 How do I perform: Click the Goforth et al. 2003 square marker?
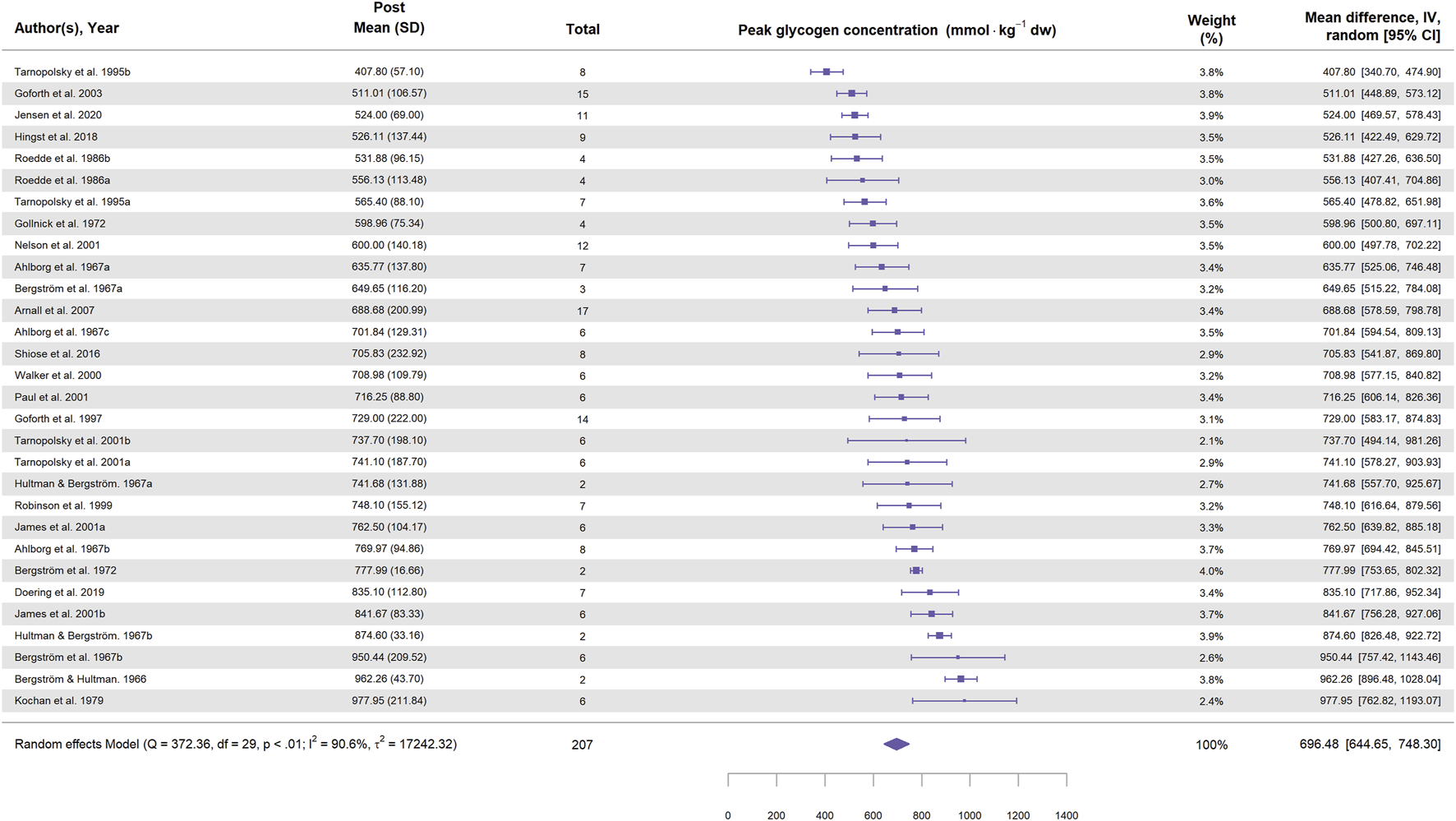(x=851, y=94)
